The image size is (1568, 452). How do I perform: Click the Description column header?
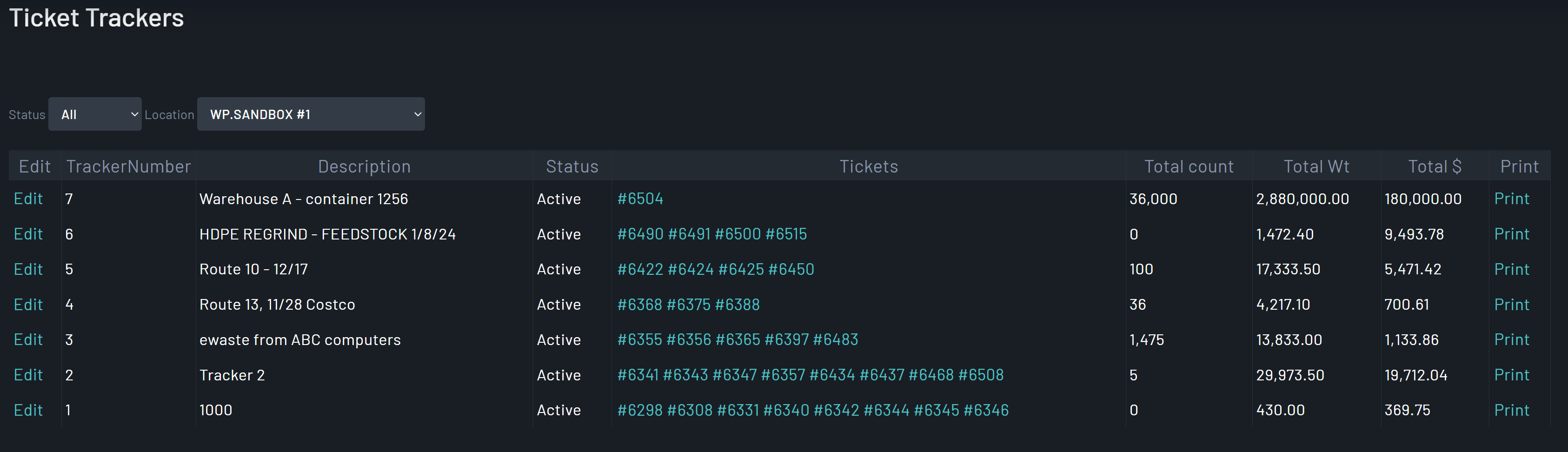pyautogui.click(x=364, y=166)
